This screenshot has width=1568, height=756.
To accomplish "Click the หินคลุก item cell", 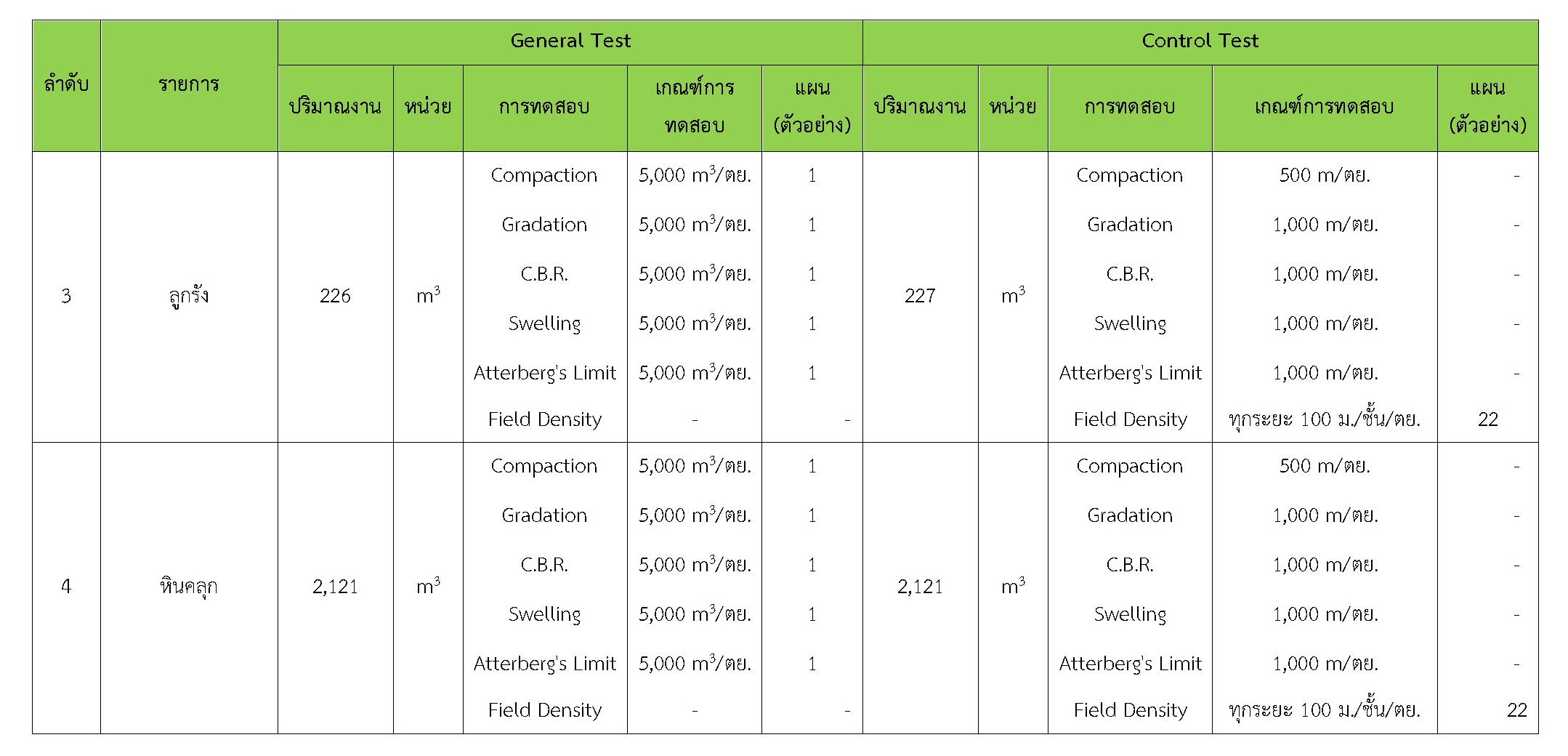I will point(189,587).
